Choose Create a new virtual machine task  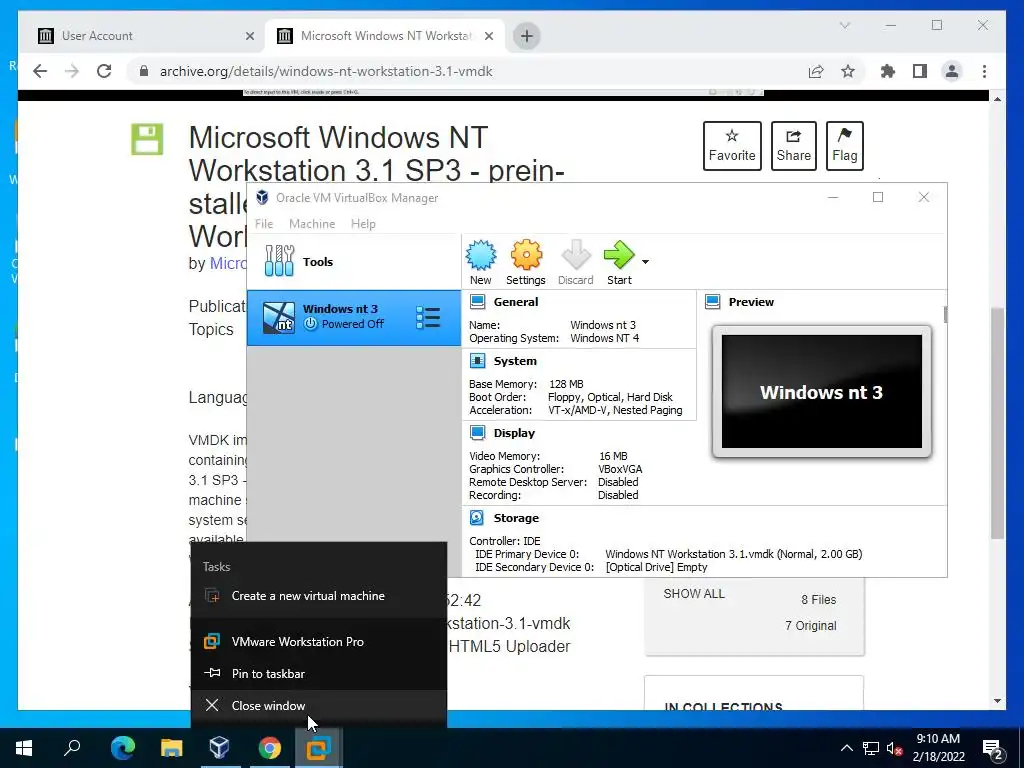(319, 596)
